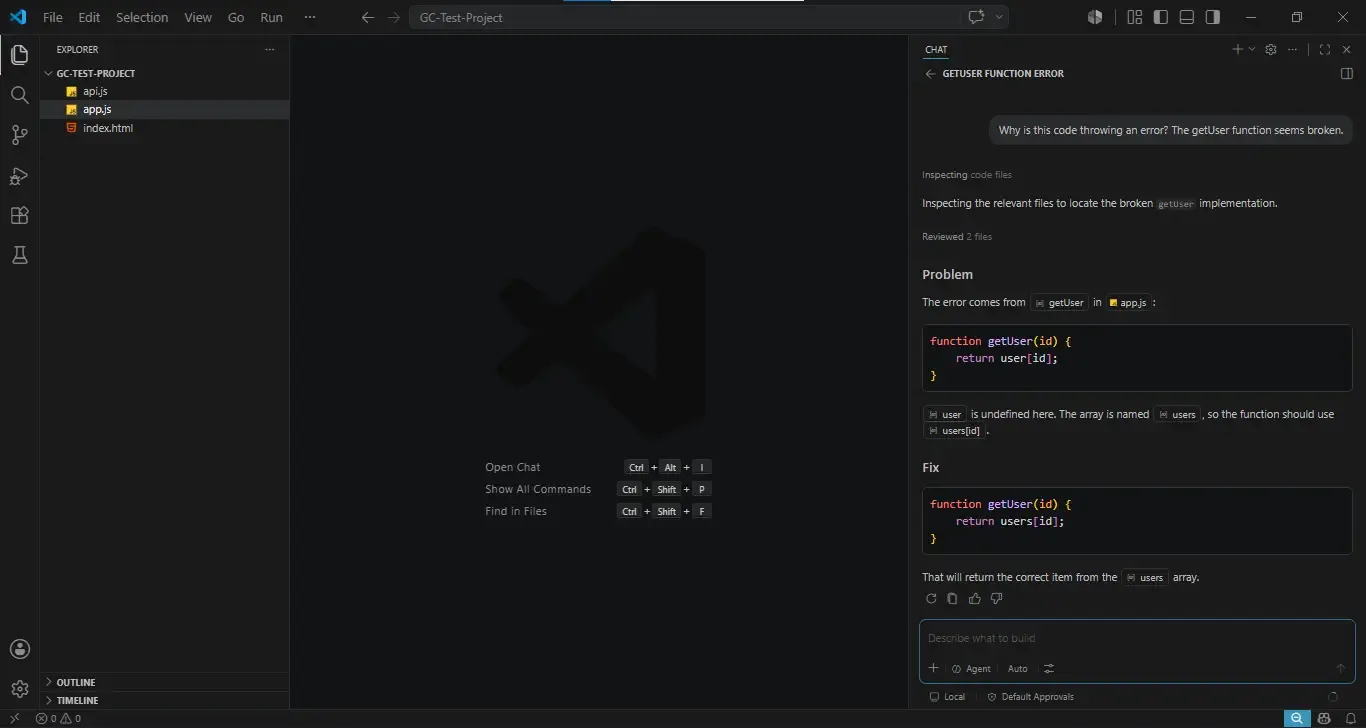
Task: Open app.js in the explorer
Action: pos(164,109)
